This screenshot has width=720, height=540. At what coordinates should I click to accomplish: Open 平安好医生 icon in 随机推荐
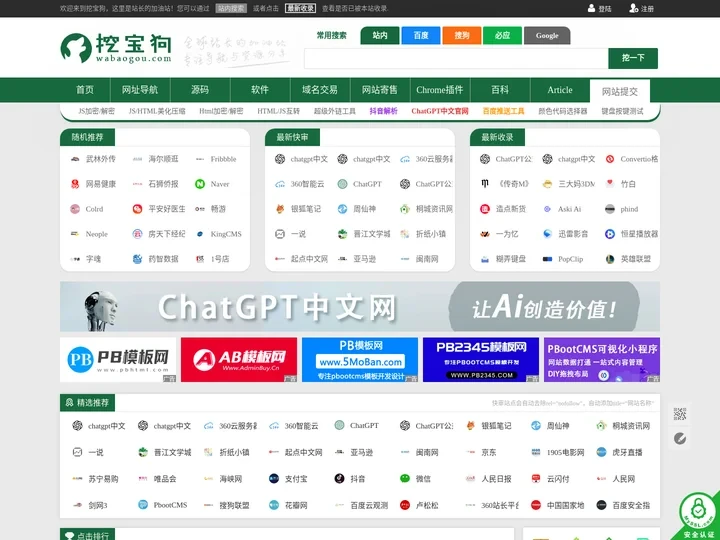pos(137,209)
